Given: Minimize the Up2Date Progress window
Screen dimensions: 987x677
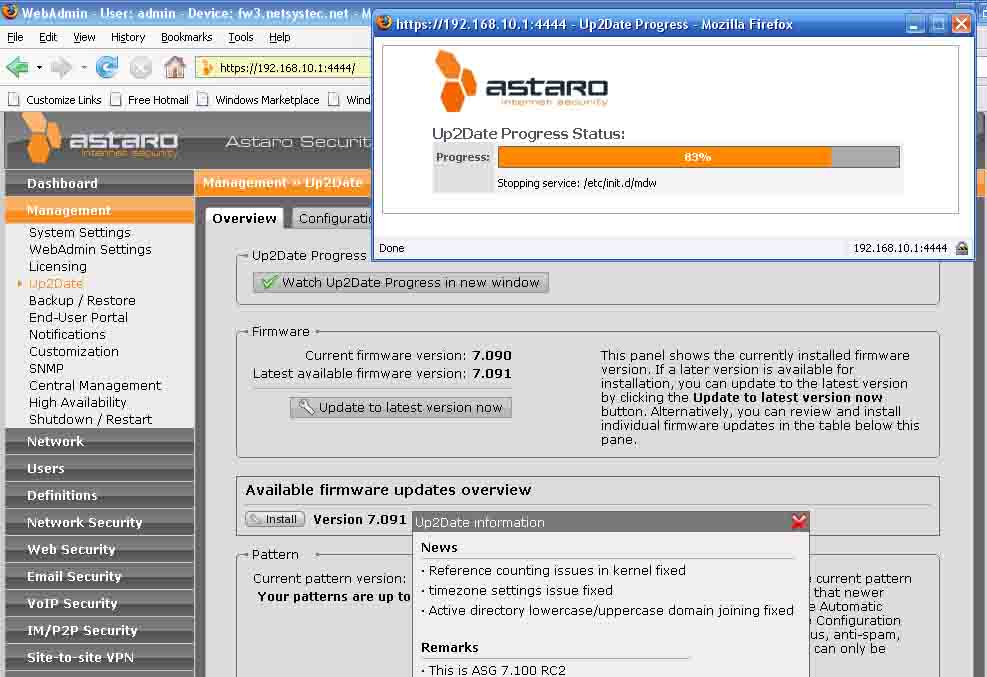Looking at the screenshot, I should click(x=915, y=25).
